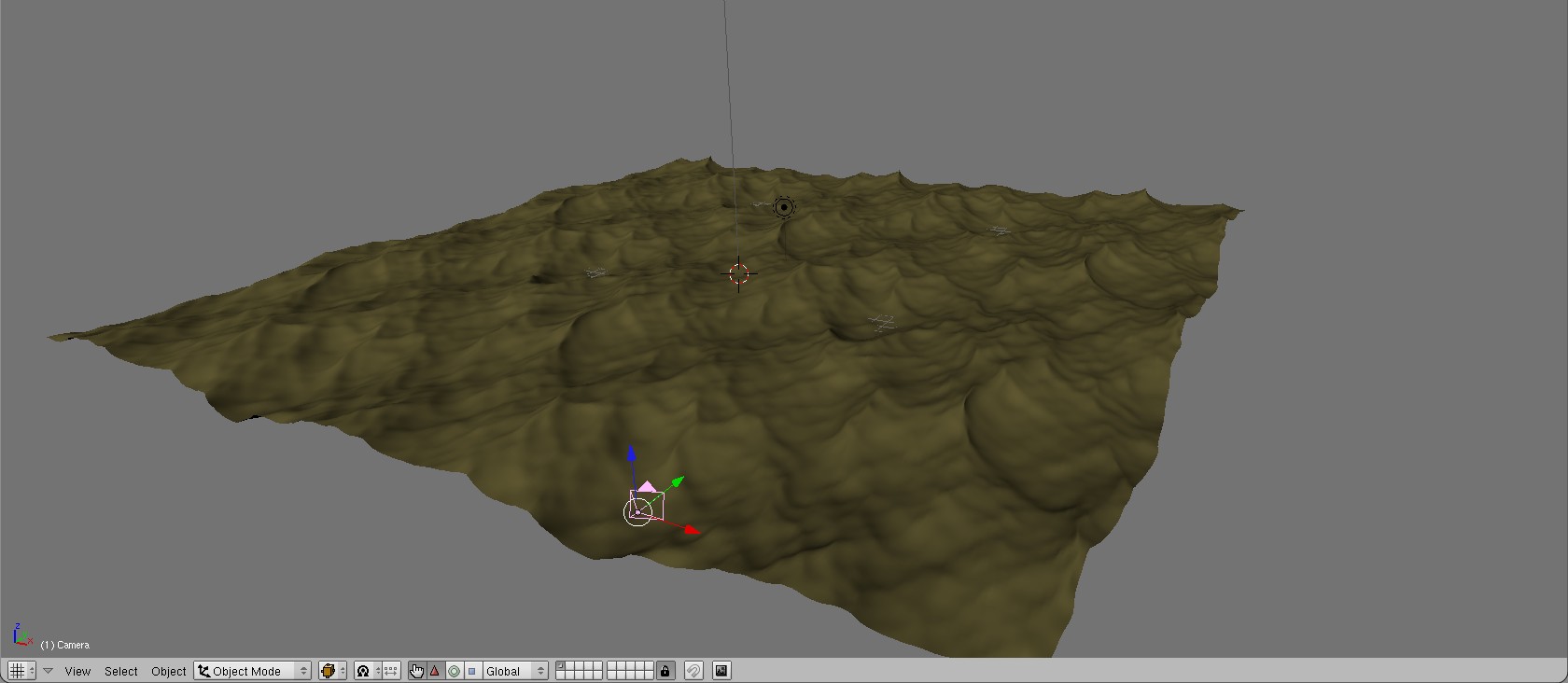Click the red-white 3D cursor in viewport
1568x683 pixels.
739,273
